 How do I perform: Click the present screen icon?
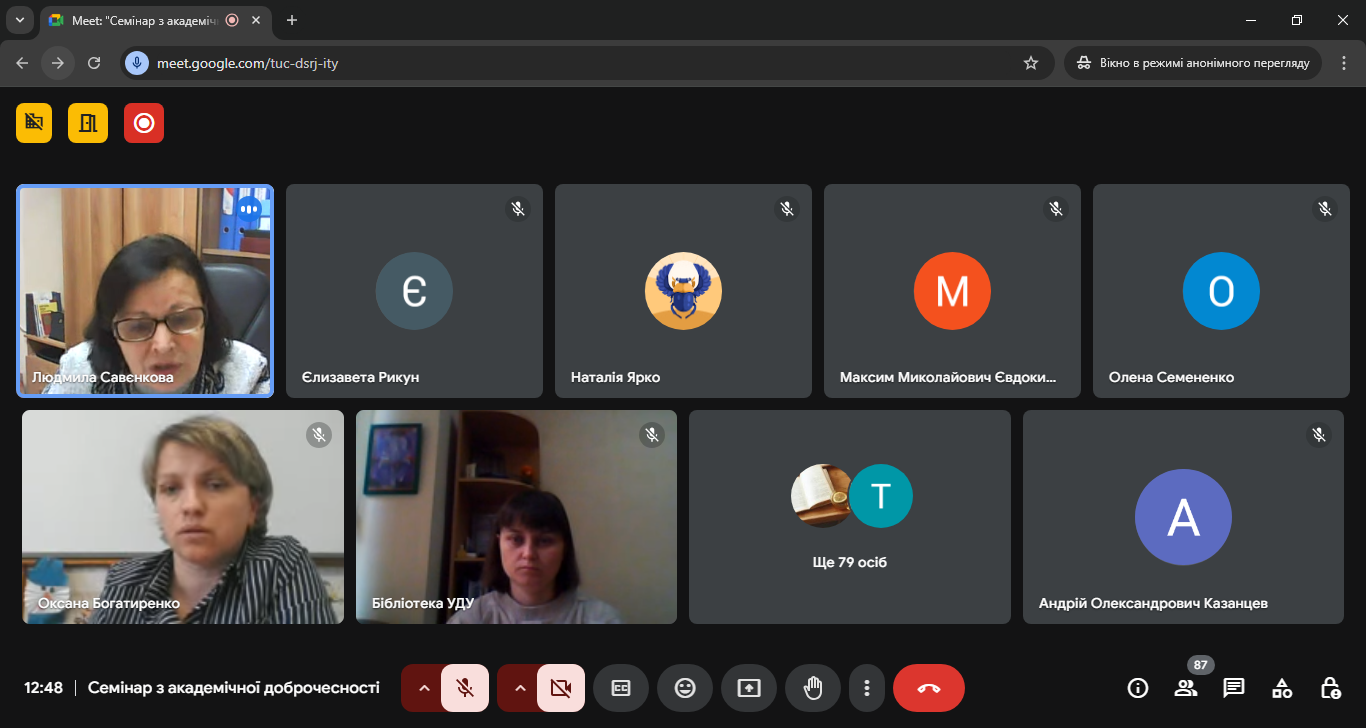coord(749,688)
